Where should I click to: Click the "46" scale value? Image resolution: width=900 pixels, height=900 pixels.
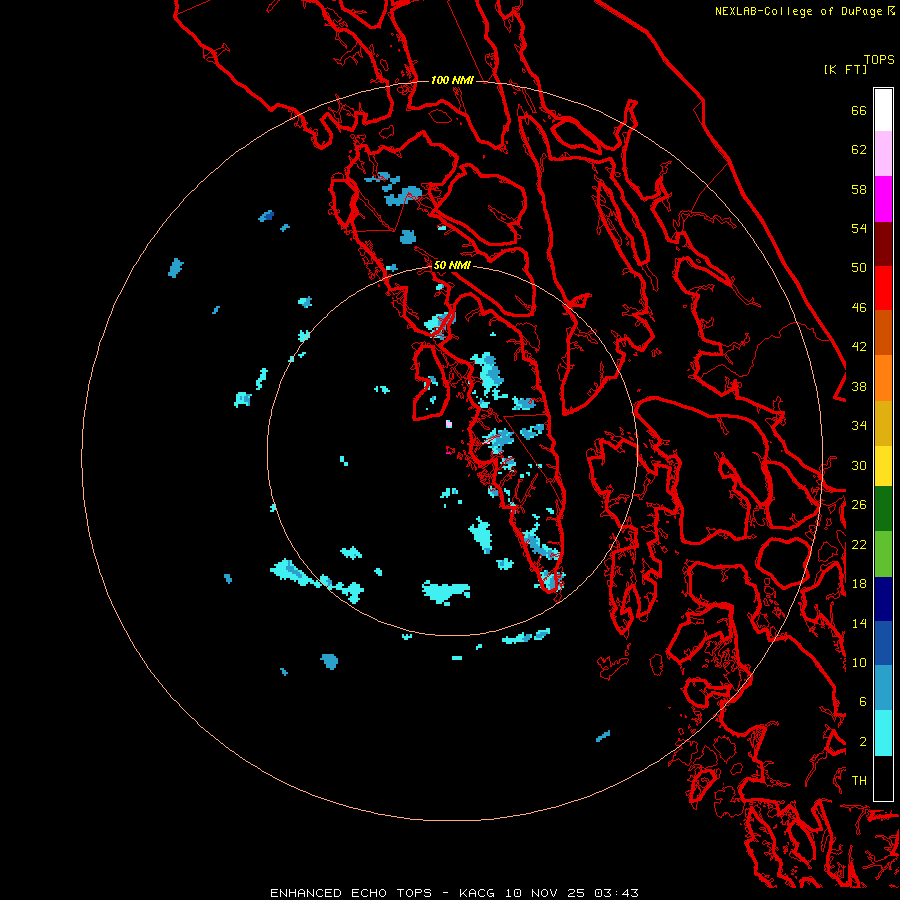click(859, 308)
